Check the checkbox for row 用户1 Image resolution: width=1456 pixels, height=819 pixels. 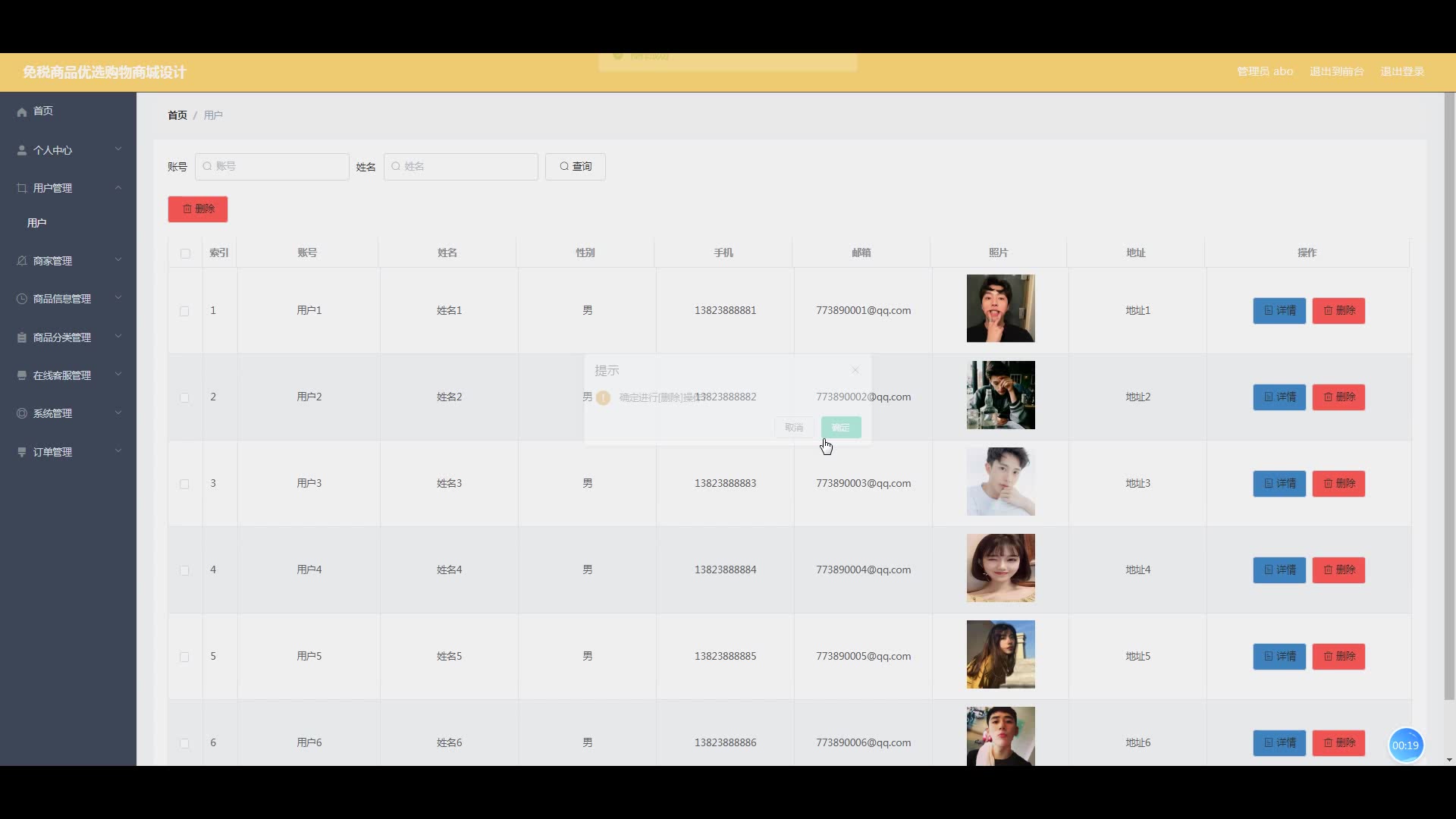[184, 311]
